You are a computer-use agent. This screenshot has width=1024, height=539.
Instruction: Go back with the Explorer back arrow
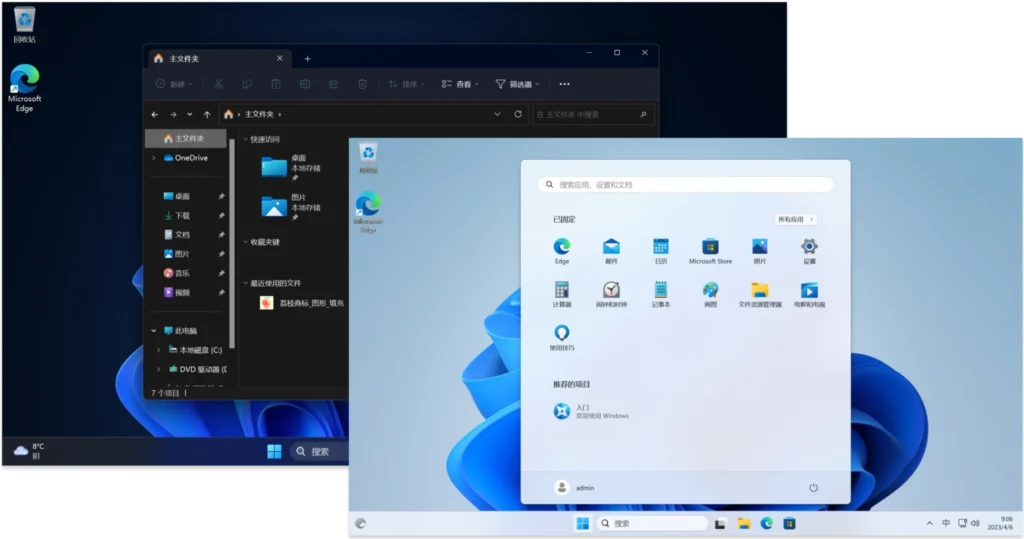click(155, 114)
